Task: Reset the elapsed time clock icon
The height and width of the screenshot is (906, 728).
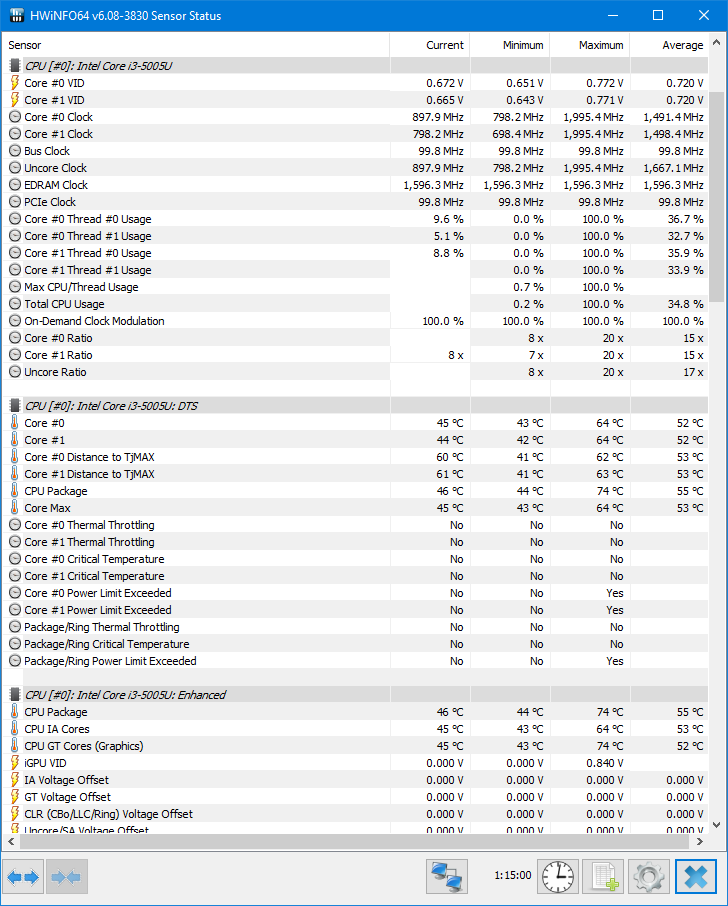Action: (x=558, y=877)
